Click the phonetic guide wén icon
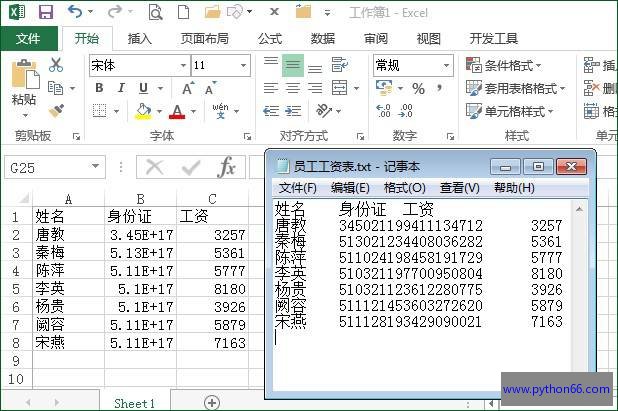 (220, 111)
